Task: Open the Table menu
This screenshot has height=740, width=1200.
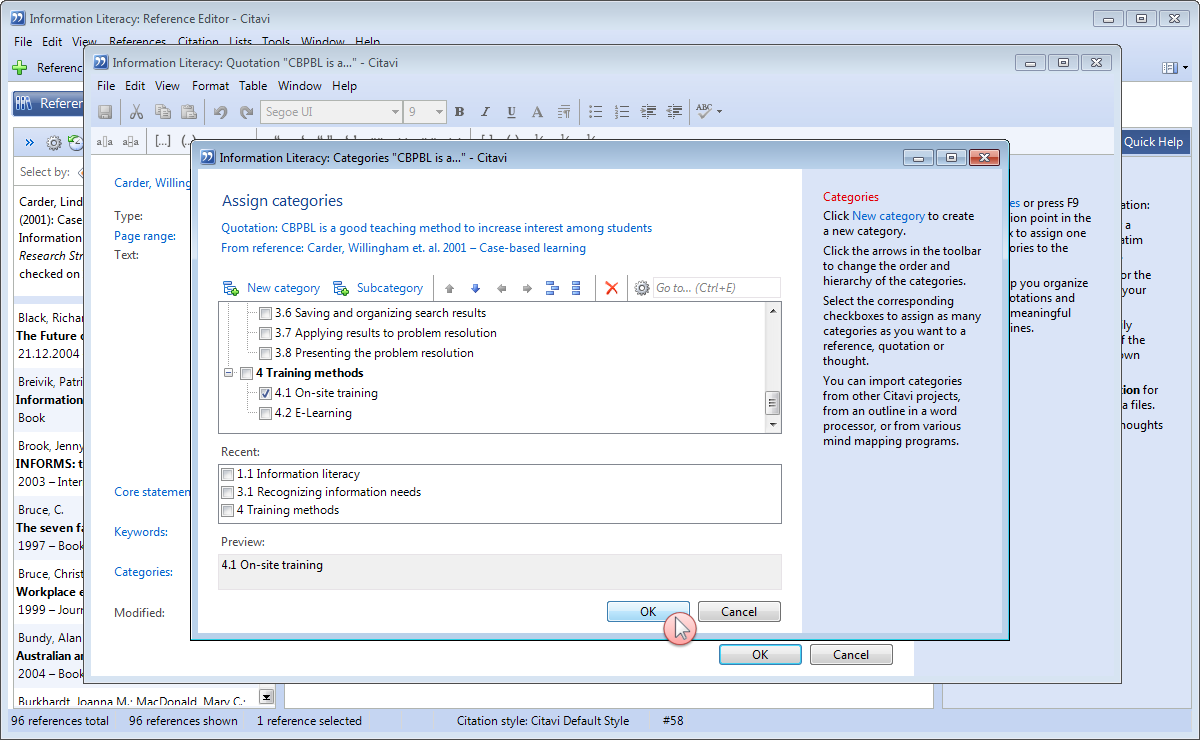Action: [253, 86]
